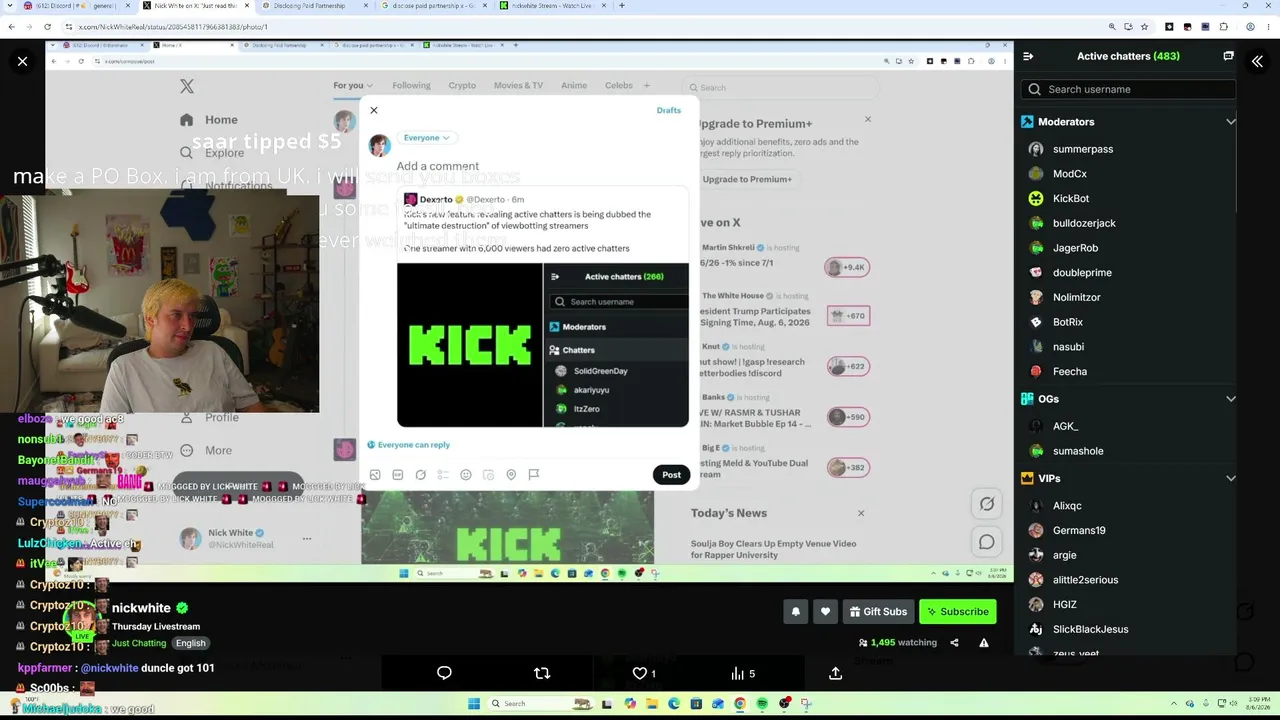Open the Windows Start menu

point(474,703)
